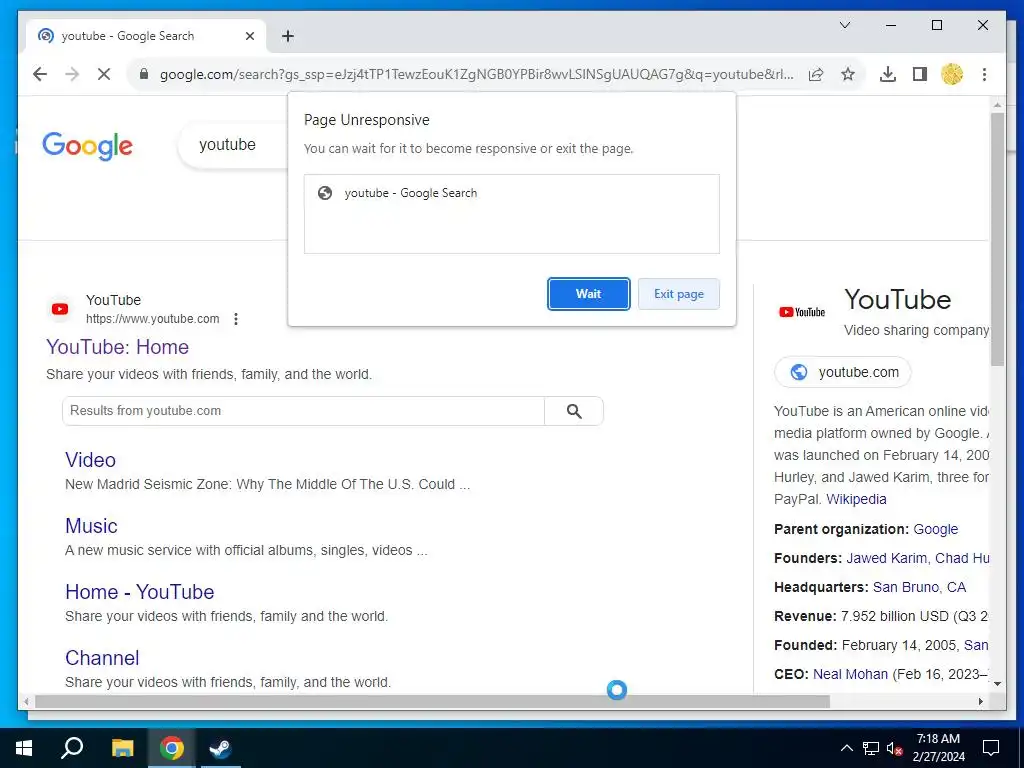The width and height of the screenshot is (1024, 768).
Task: Open the Chrome profile avatar
Action: (x=952, y=74)
